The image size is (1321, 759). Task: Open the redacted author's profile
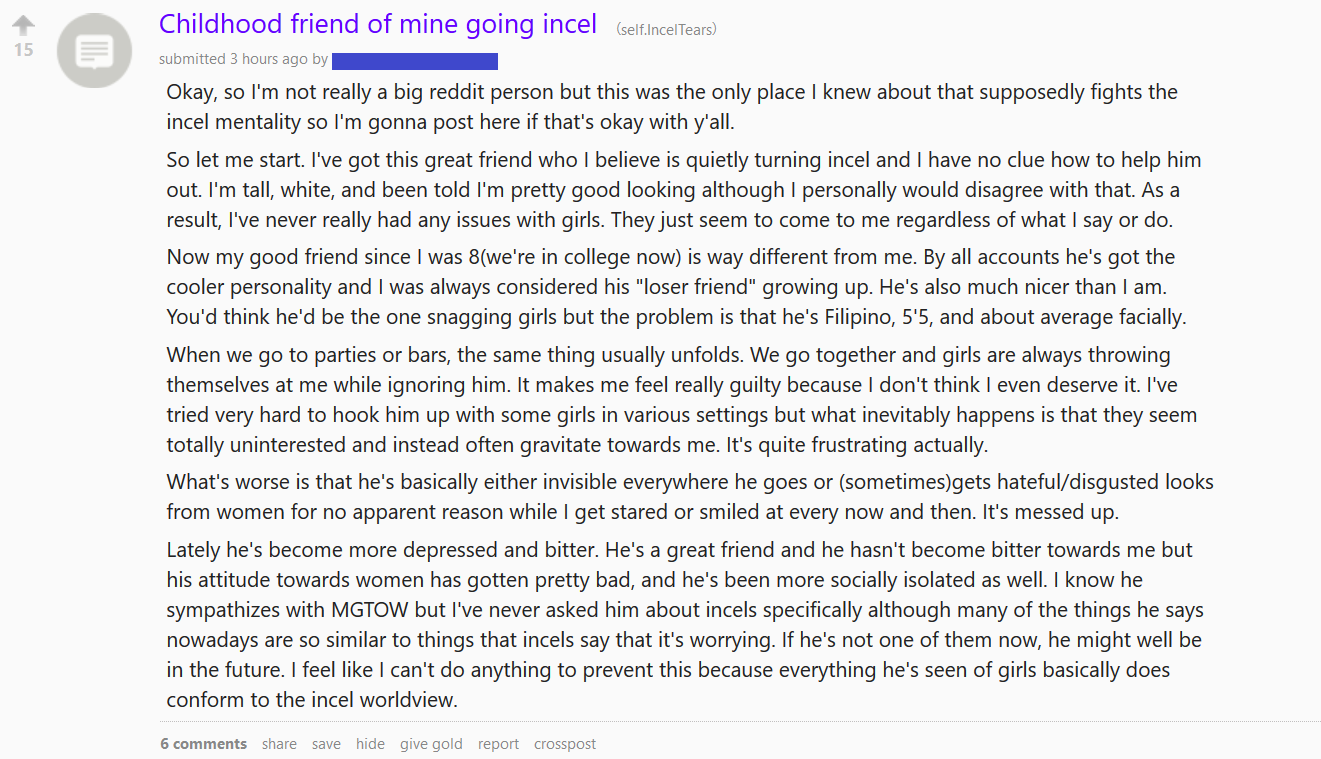tap(415, 60)
